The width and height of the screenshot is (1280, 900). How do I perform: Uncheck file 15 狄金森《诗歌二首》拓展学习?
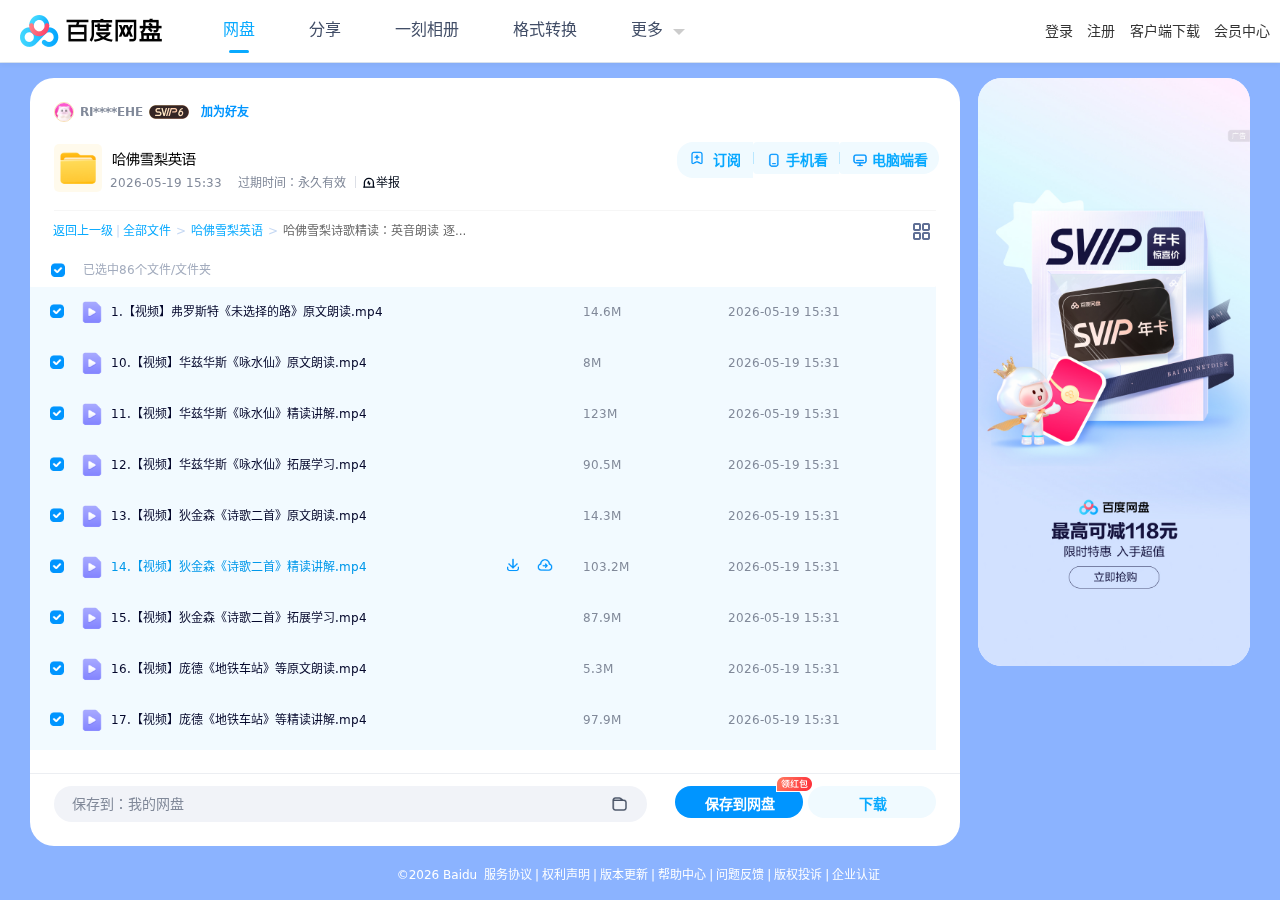coord(57,617)
